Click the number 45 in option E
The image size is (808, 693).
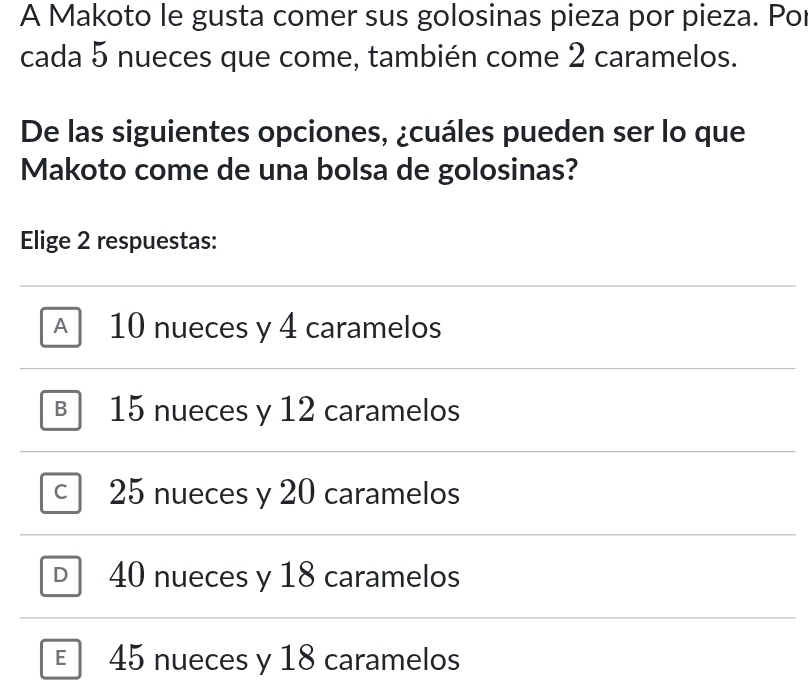(127, 658)
